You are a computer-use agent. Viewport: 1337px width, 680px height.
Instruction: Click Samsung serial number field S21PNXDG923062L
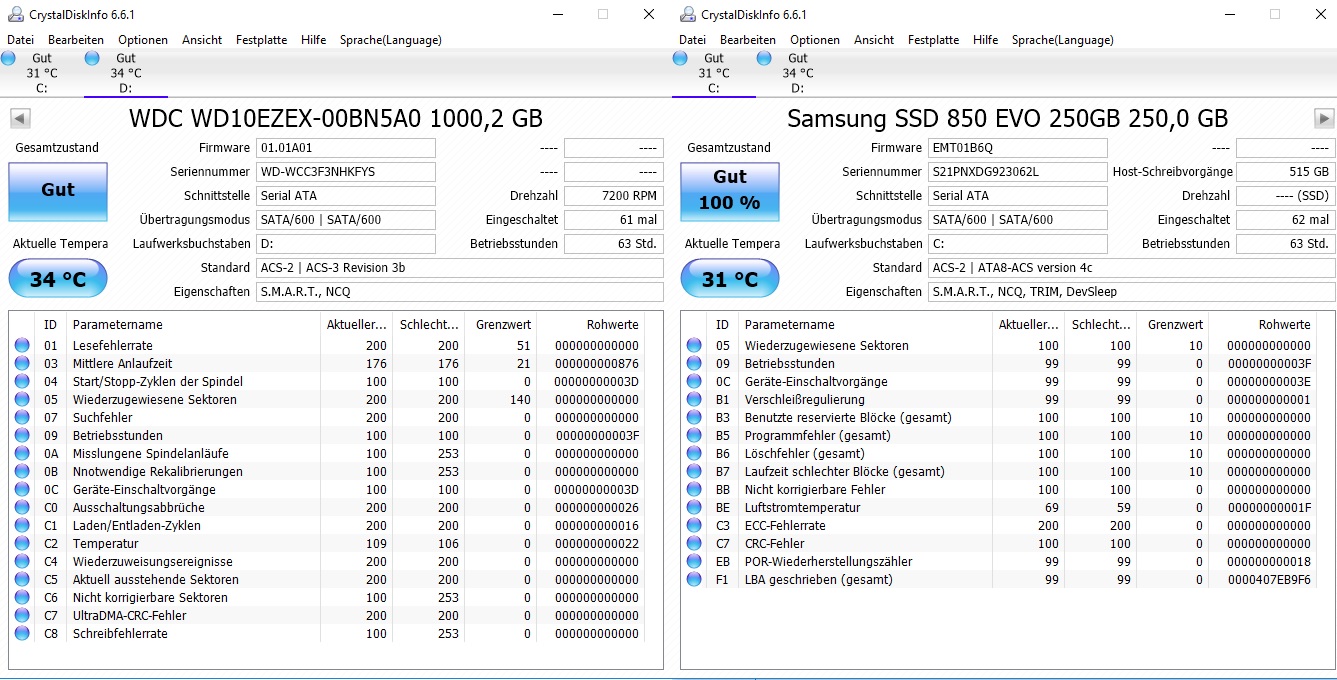[1018, 172]
